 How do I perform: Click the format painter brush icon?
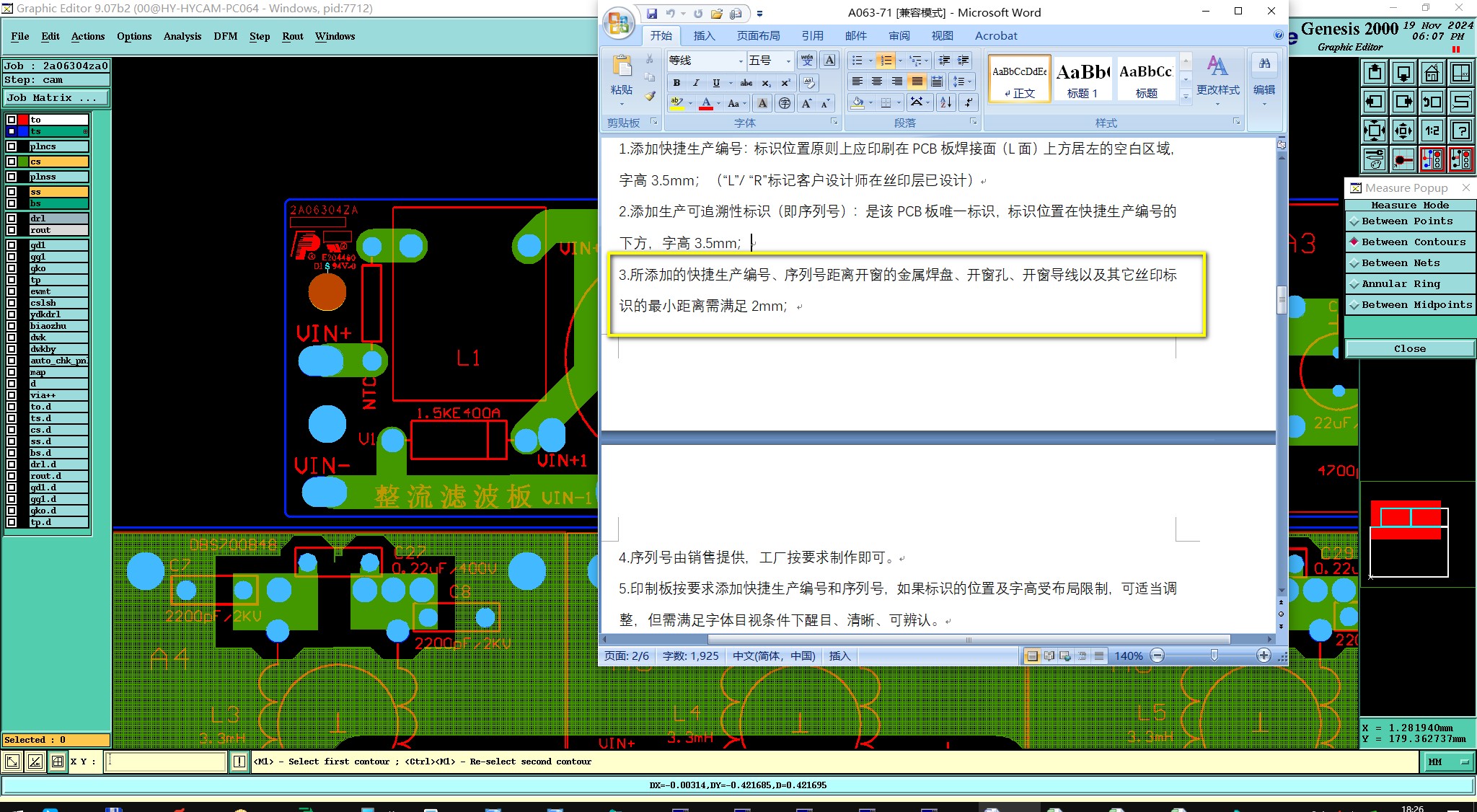click(650, 95)
